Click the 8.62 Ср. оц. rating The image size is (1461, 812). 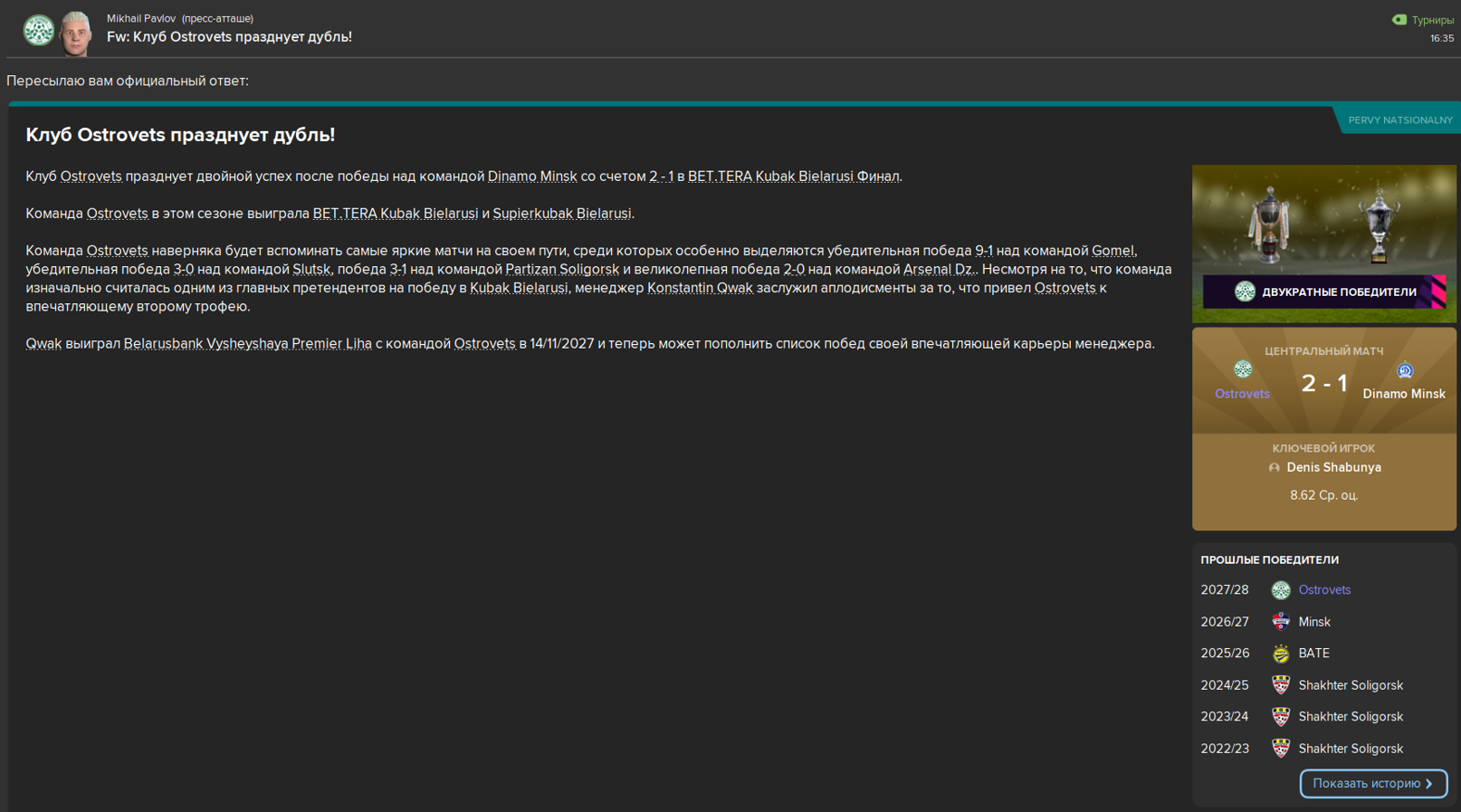coord(1323,495)
